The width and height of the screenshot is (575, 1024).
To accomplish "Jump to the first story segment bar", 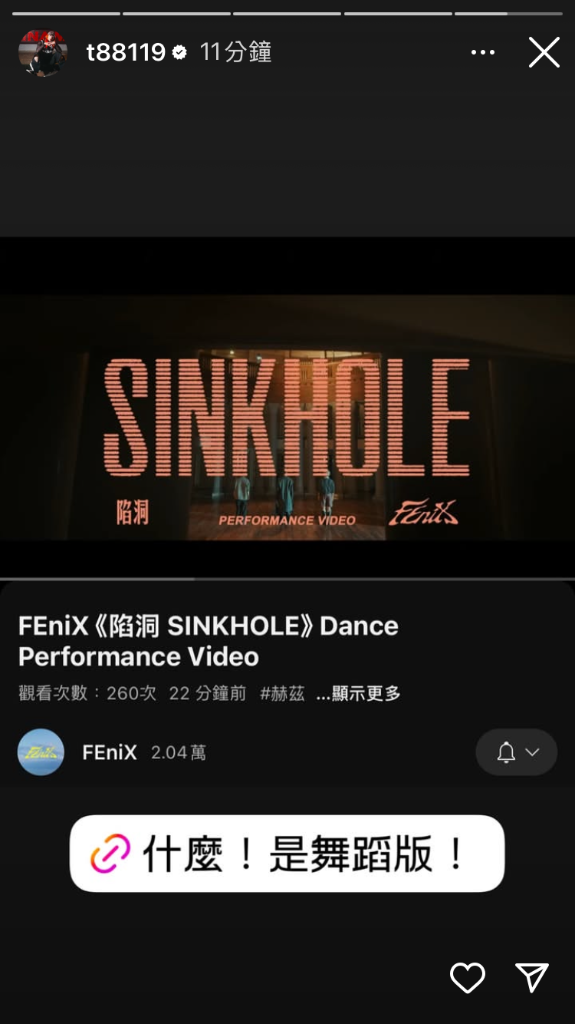I will click(66, 13).
